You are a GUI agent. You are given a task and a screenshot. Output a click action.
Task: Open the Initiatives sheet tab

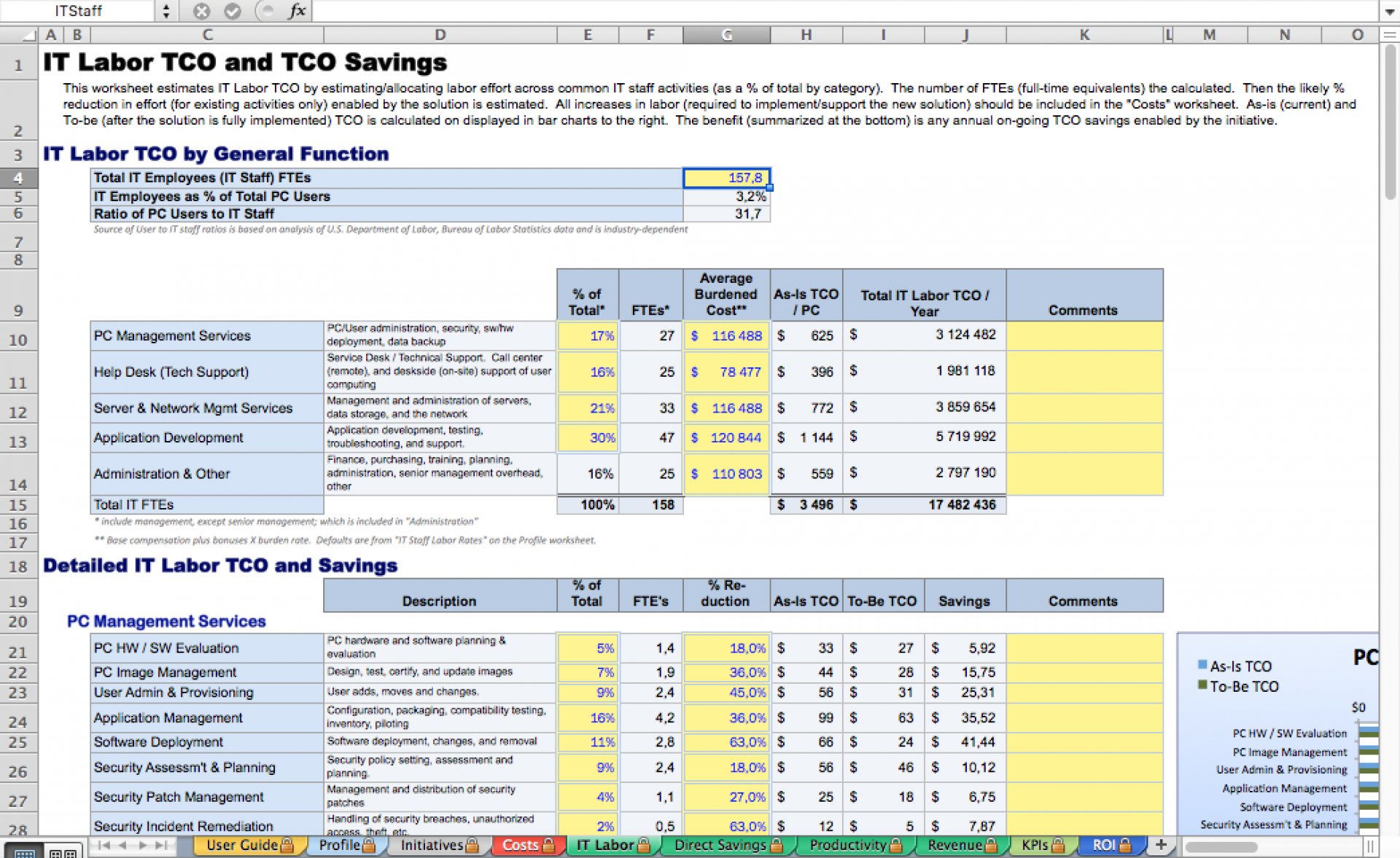[x=440, y=846]
